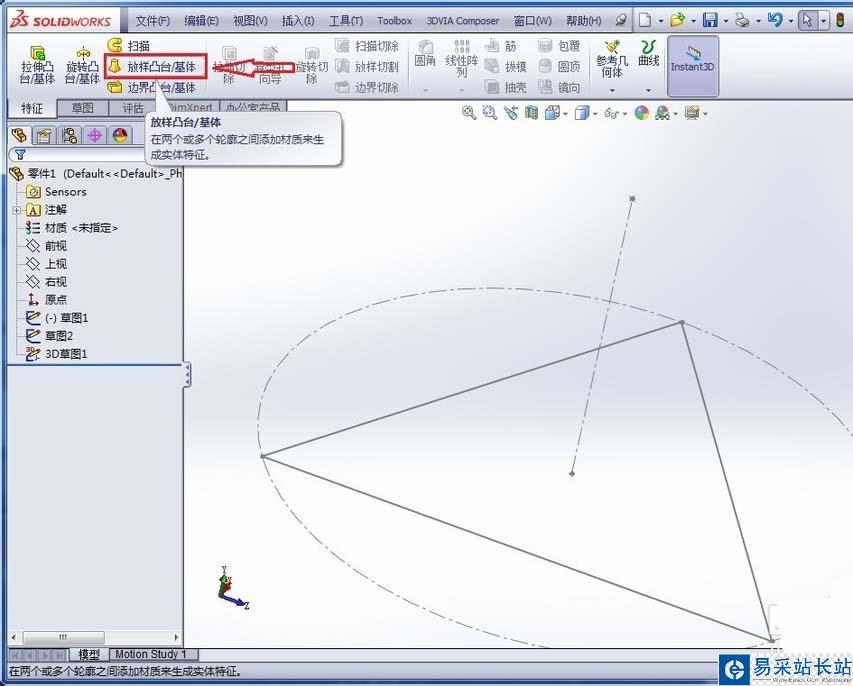853x686 pixels.
Task: Select the Dome (圆顶) tool
Action: (x=559, y=66)
